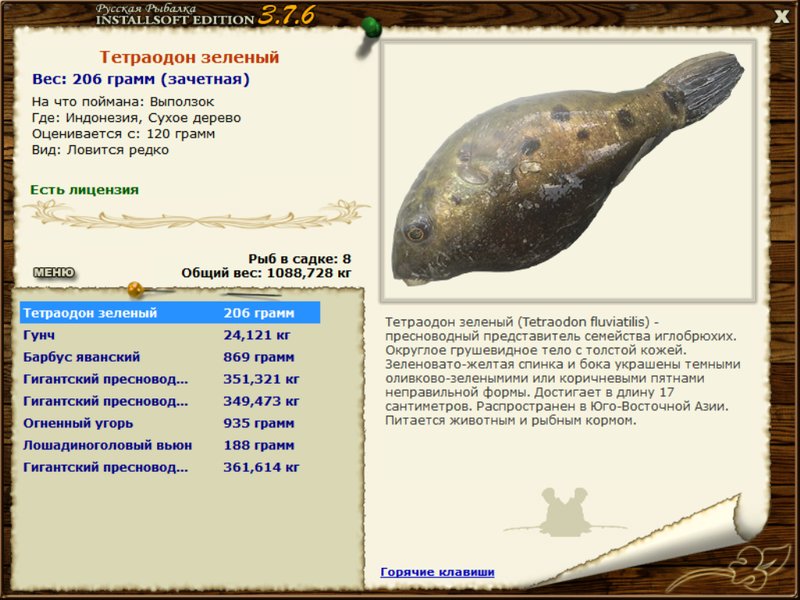Screen dimensions: 800x600
Task: Pick Огненный угорь 935 грамм entry
Action: click(170, 423)
